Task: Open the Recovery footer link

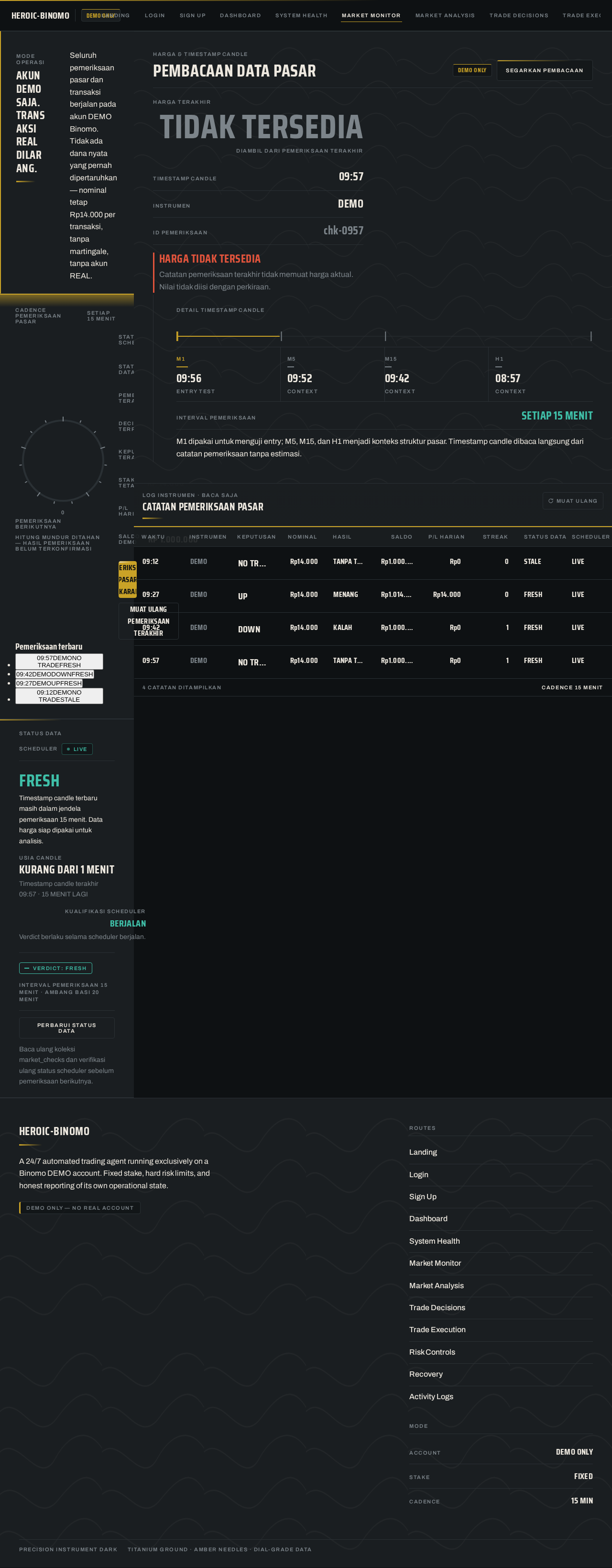Action: [x=426, y=1374]
